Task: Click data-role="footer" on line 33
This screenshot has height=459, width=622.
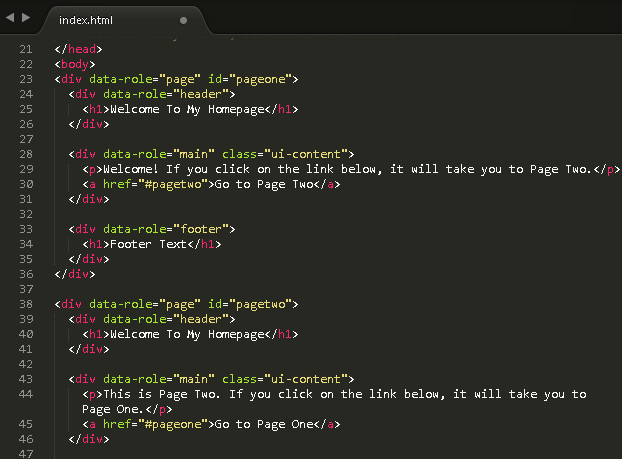Action: click(x=165, y=229)
